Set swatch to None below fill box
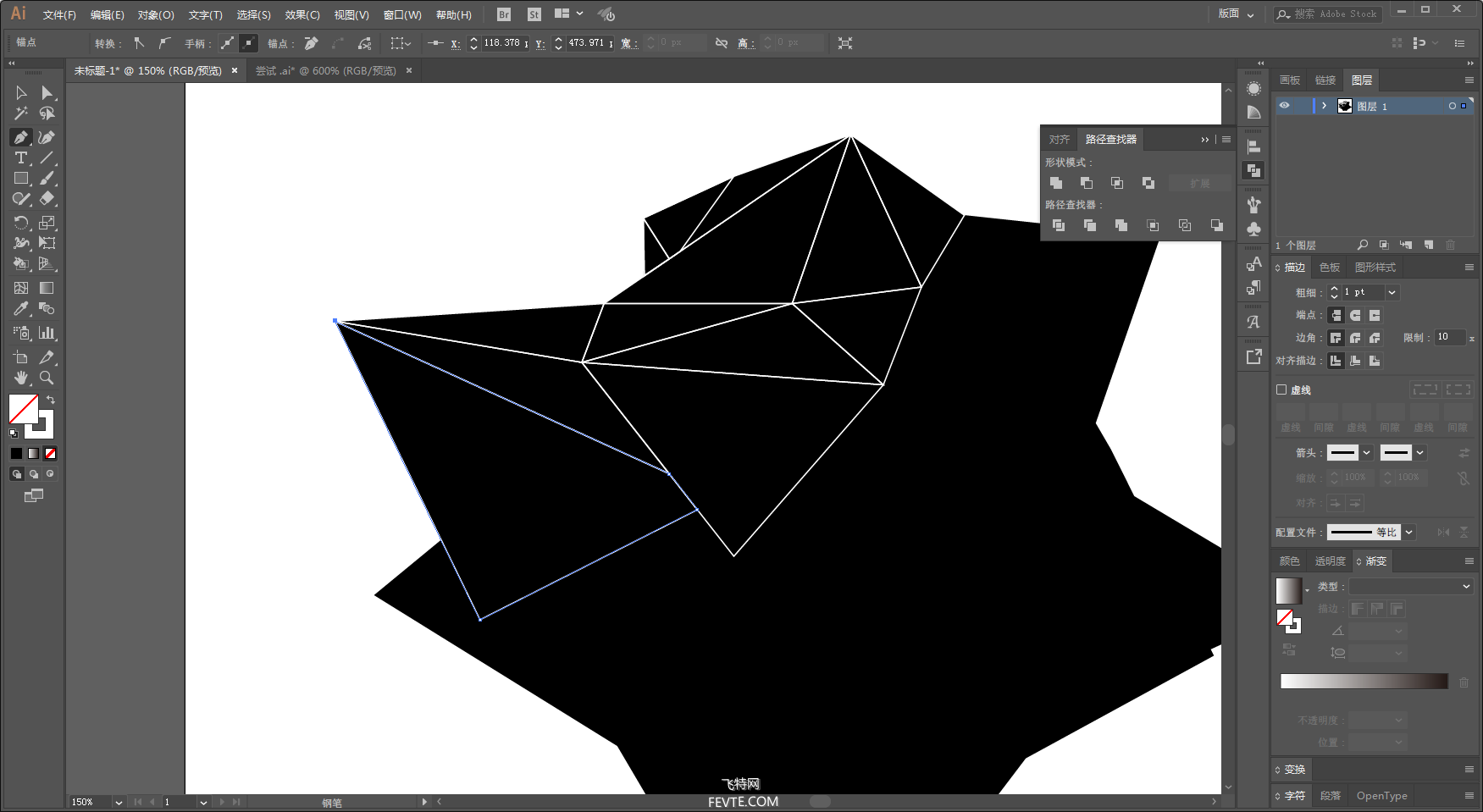1483x812 pixels. coord(50,454)
